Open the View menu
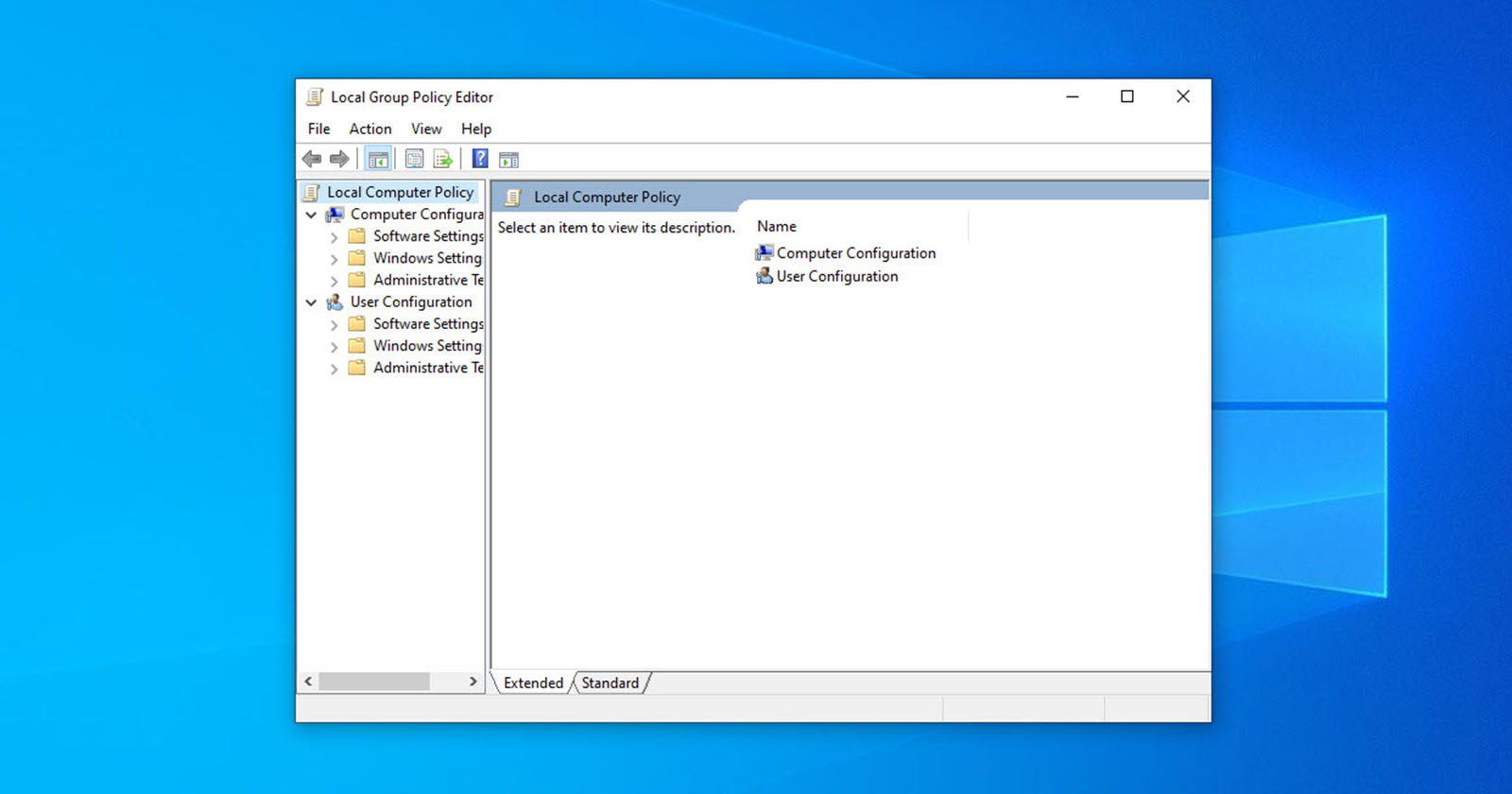 (x=426, y=129)
